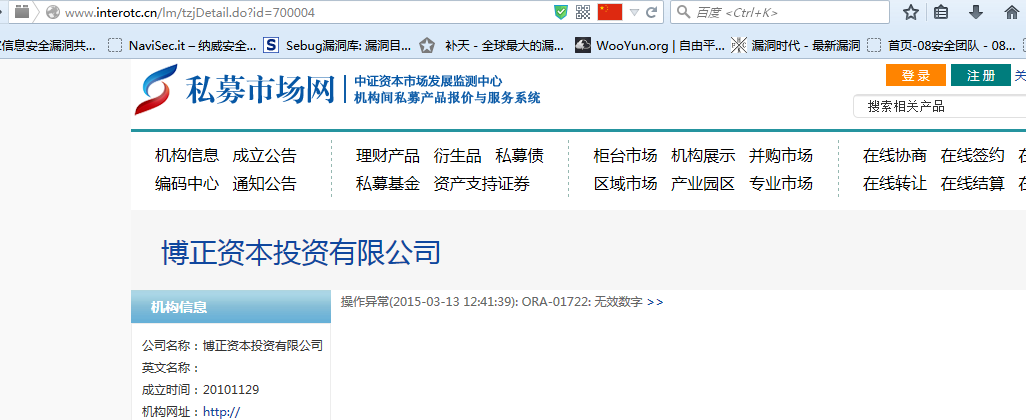This screenshot has height=420, width=1026.
Task: Open the NaviSec.it bookmark
Action: (x=183, y=45)
